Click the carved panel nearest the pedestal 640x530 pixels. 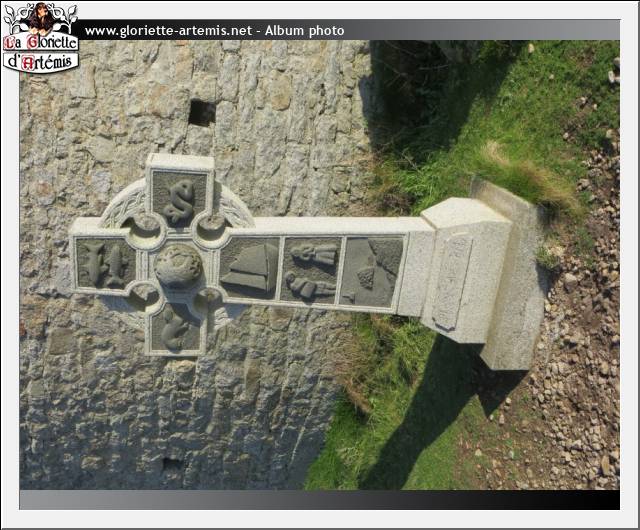tap(371, 271)
